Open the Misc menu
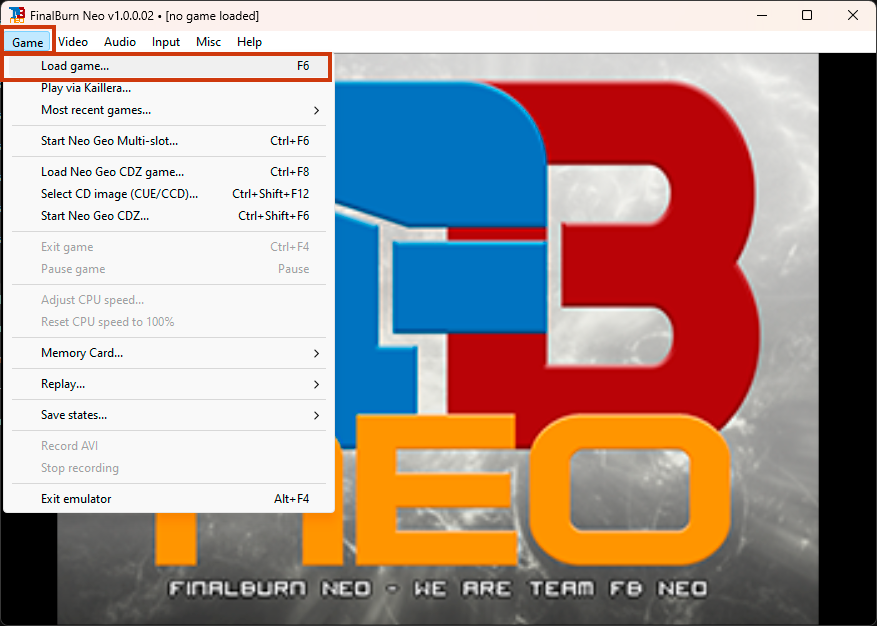 pos(208,42)
